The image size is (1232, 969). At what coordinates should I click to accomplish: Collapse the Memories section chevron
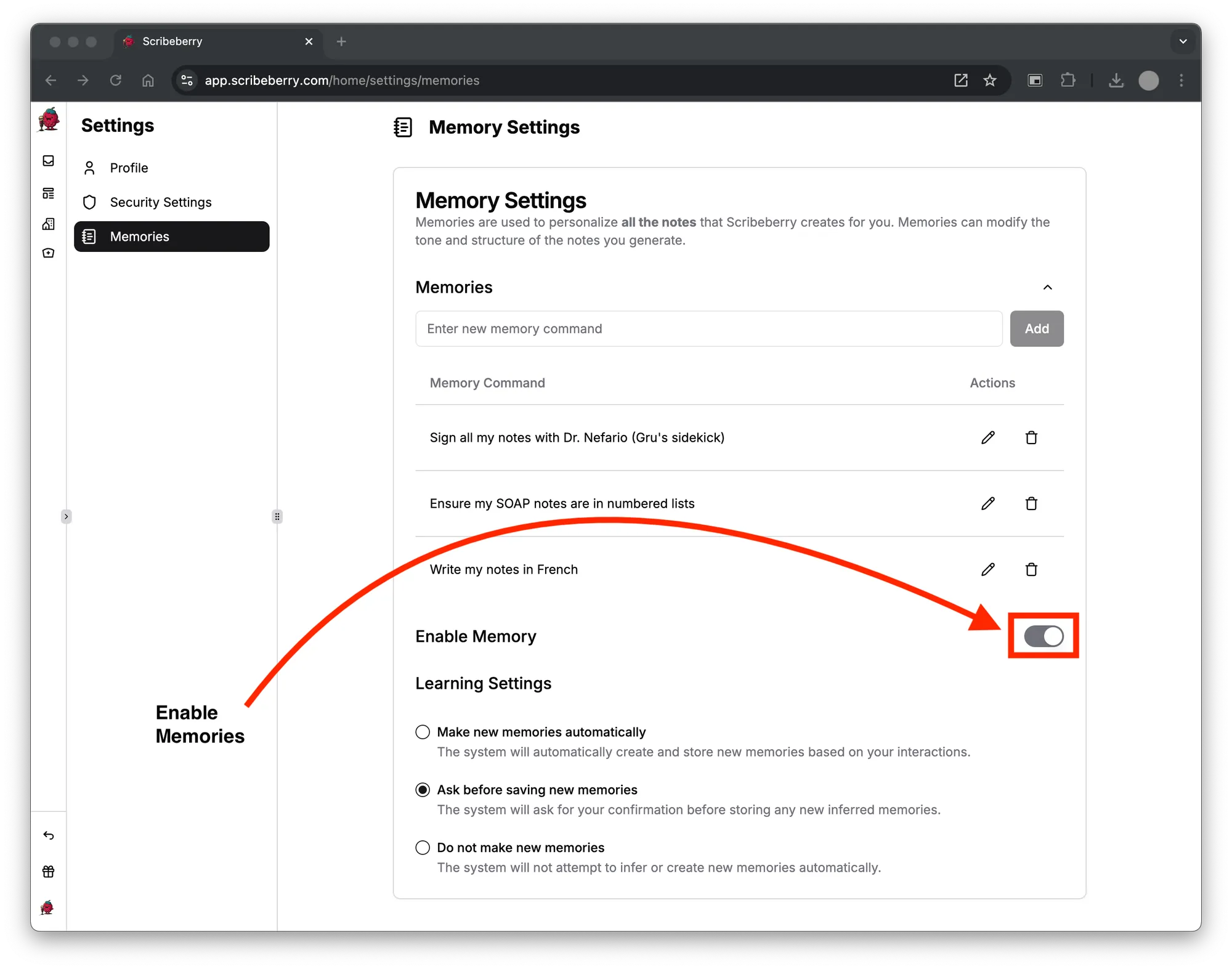[1047, 288]
